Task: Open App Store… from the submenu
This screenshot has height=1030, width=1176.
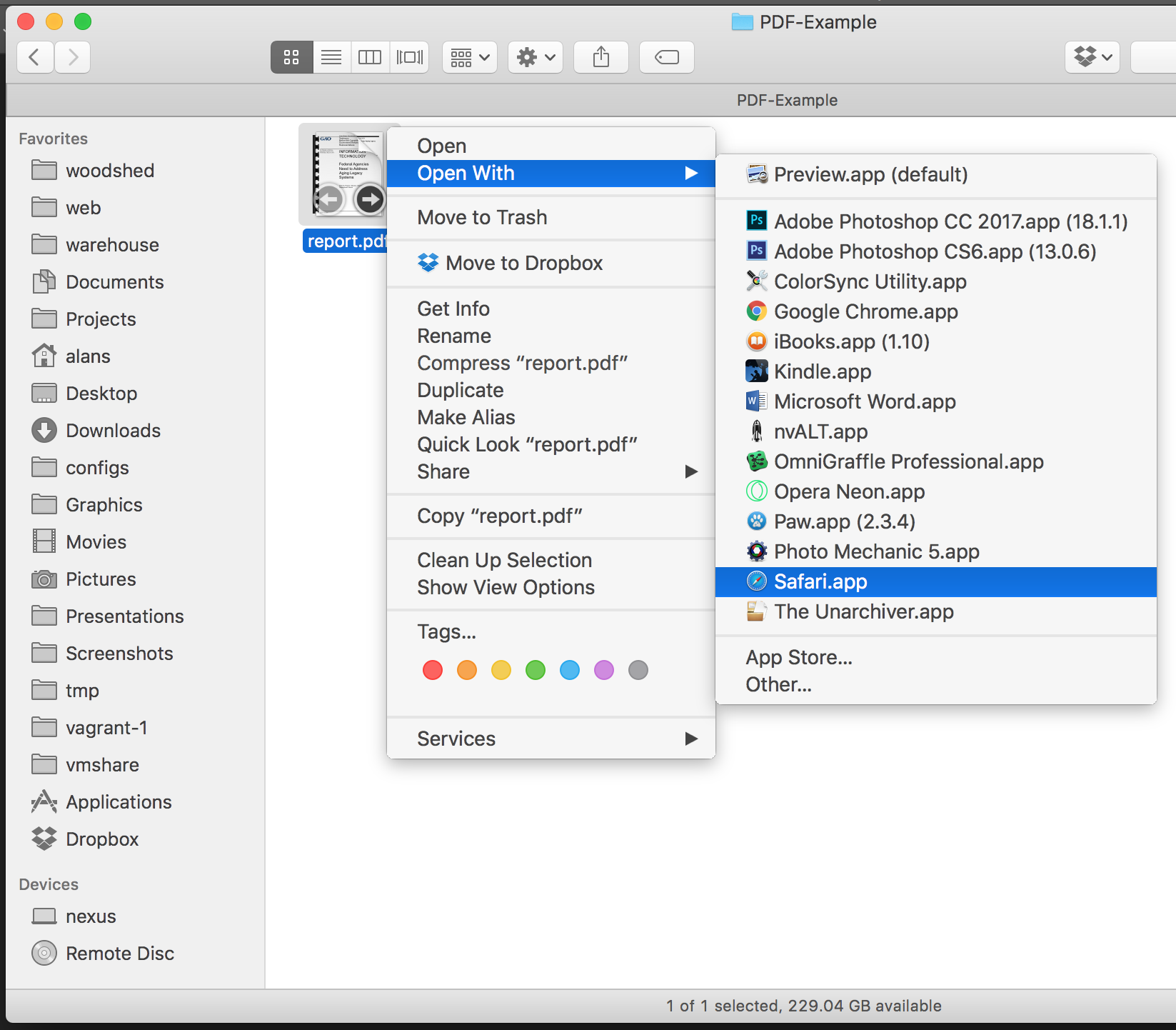Action: coord(936,657)
